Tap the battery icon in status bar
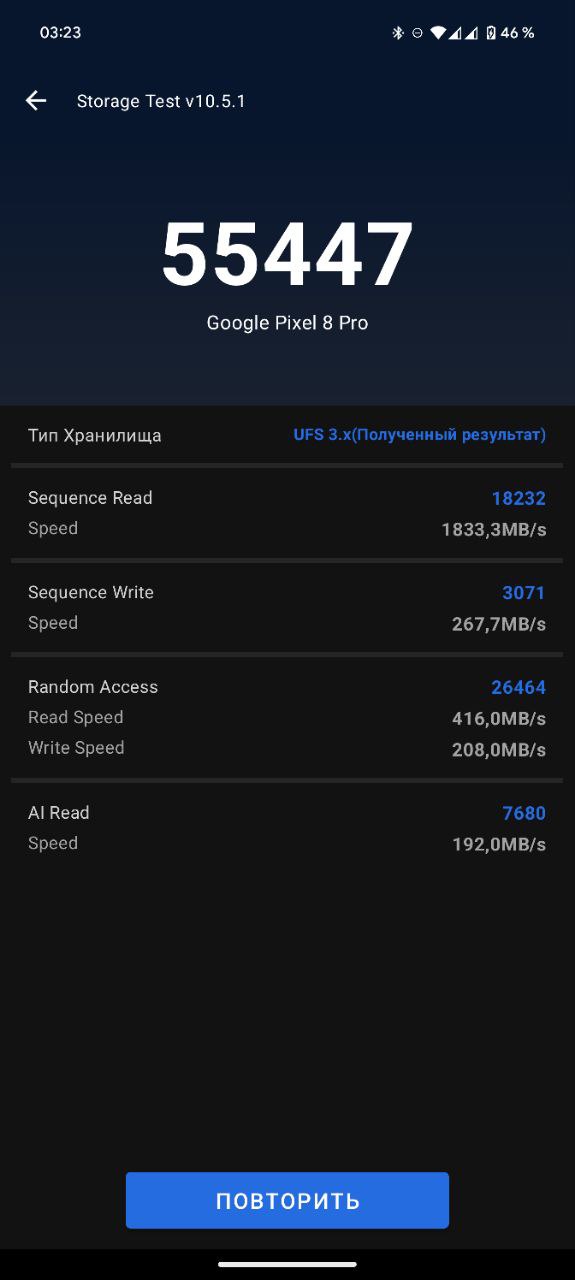Image resolution: width=575 pixels, height=1280 pixels. pos(490,33)
